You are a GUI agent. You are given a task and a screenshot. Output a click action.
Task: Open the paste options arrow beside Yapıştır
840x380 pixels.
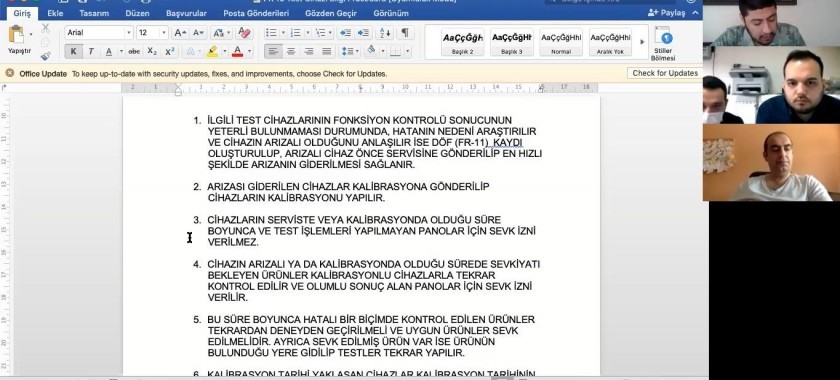pos(31,34)
